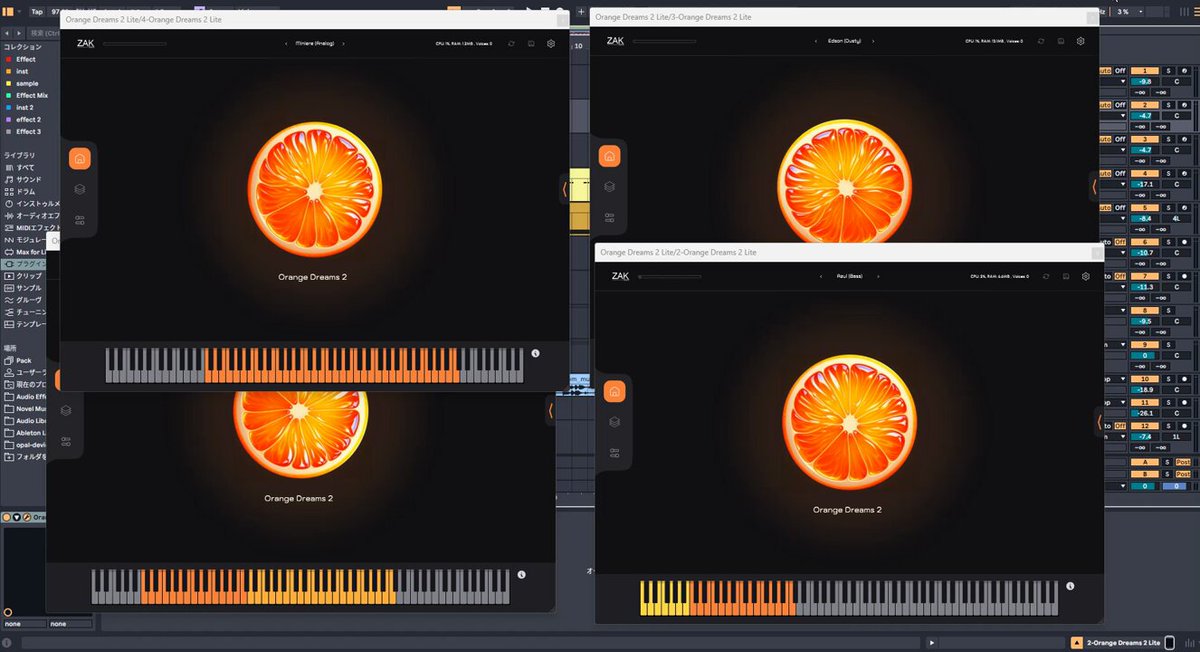This screenshot has width=1200, height=652.
Task: Toggle Post button on return A
Action: pos(1184,461)
